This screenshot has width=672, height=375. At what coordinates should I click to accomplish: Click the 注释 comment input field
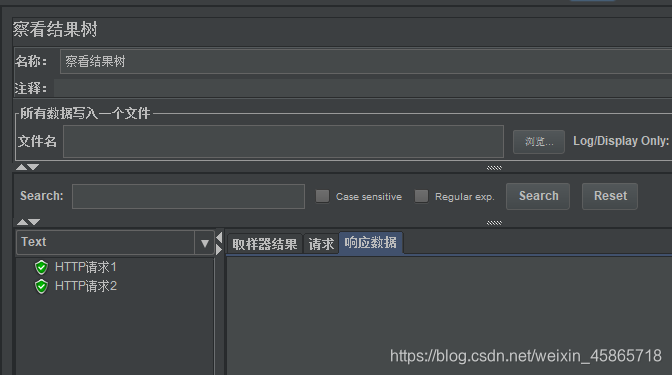pyautogui.click(x=363, y=88)
